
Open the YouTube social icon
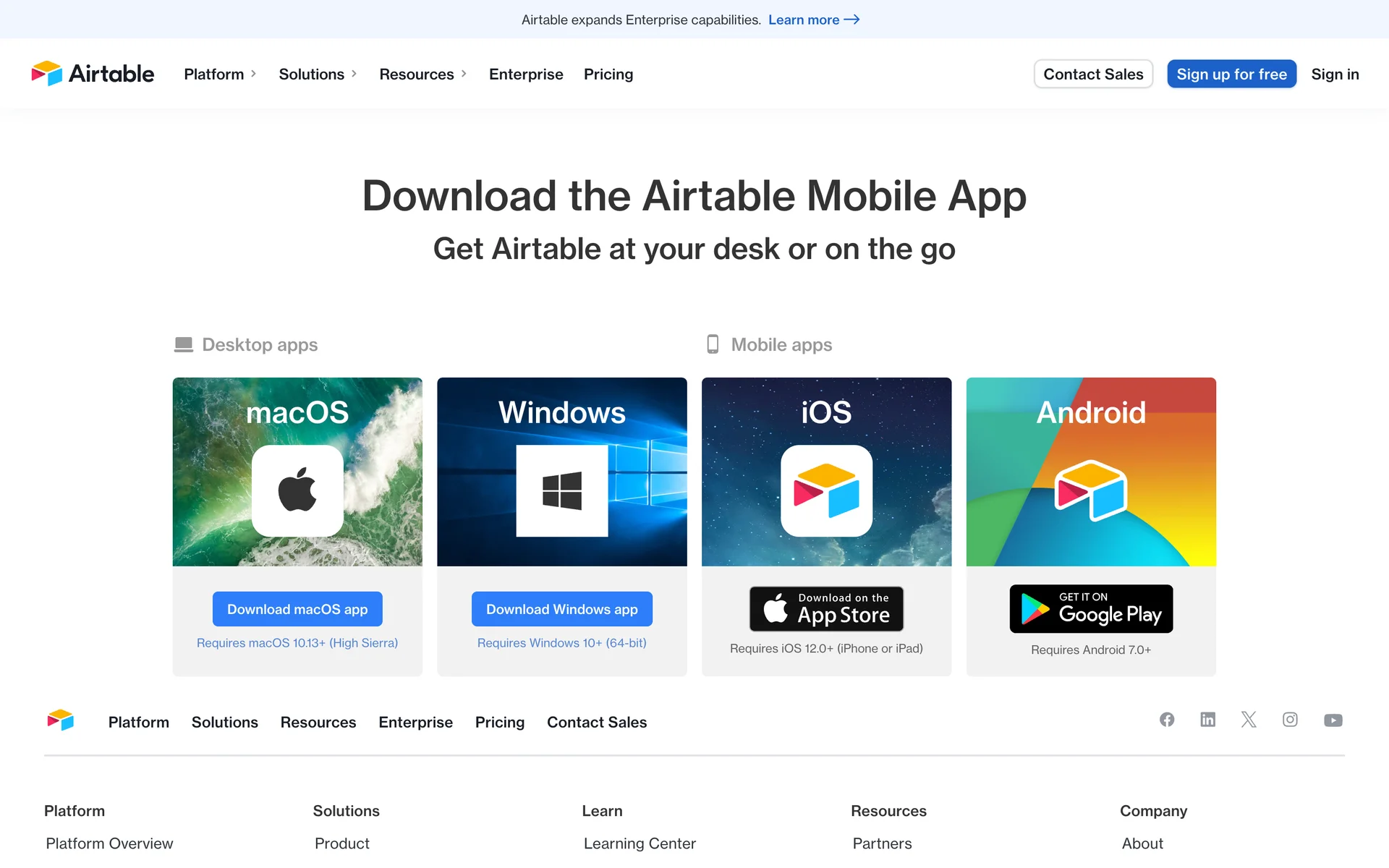pos(1333,720)
